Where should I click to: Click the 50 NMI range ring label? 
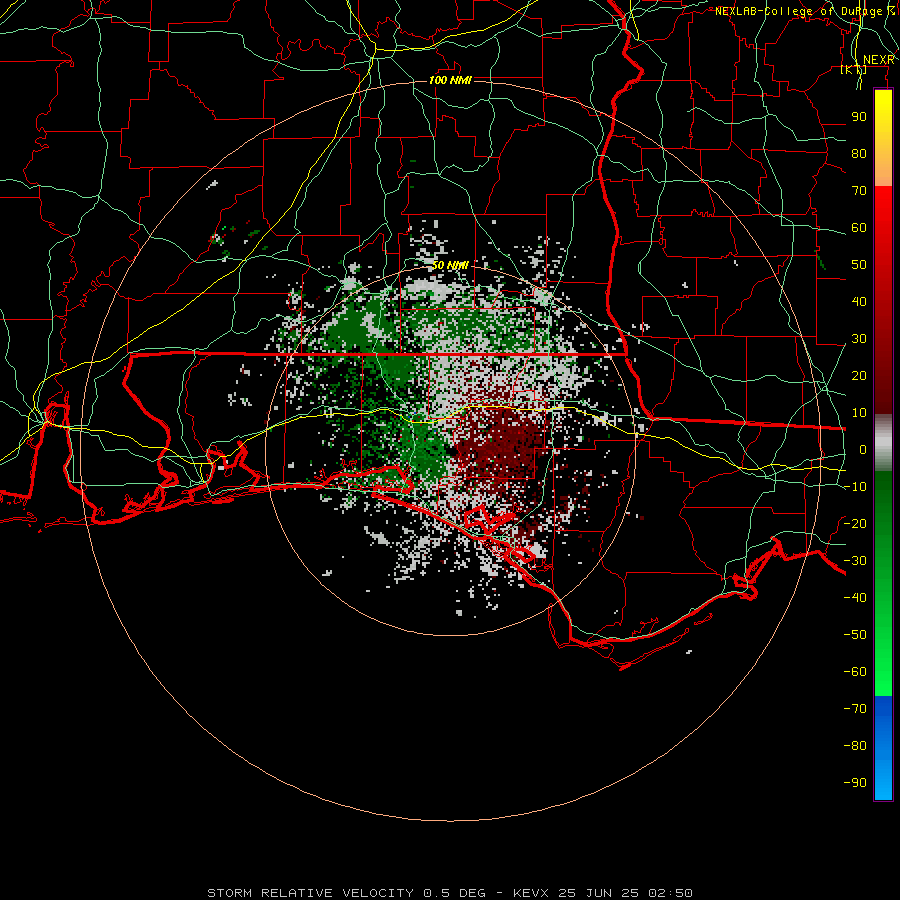coord(450,265)
